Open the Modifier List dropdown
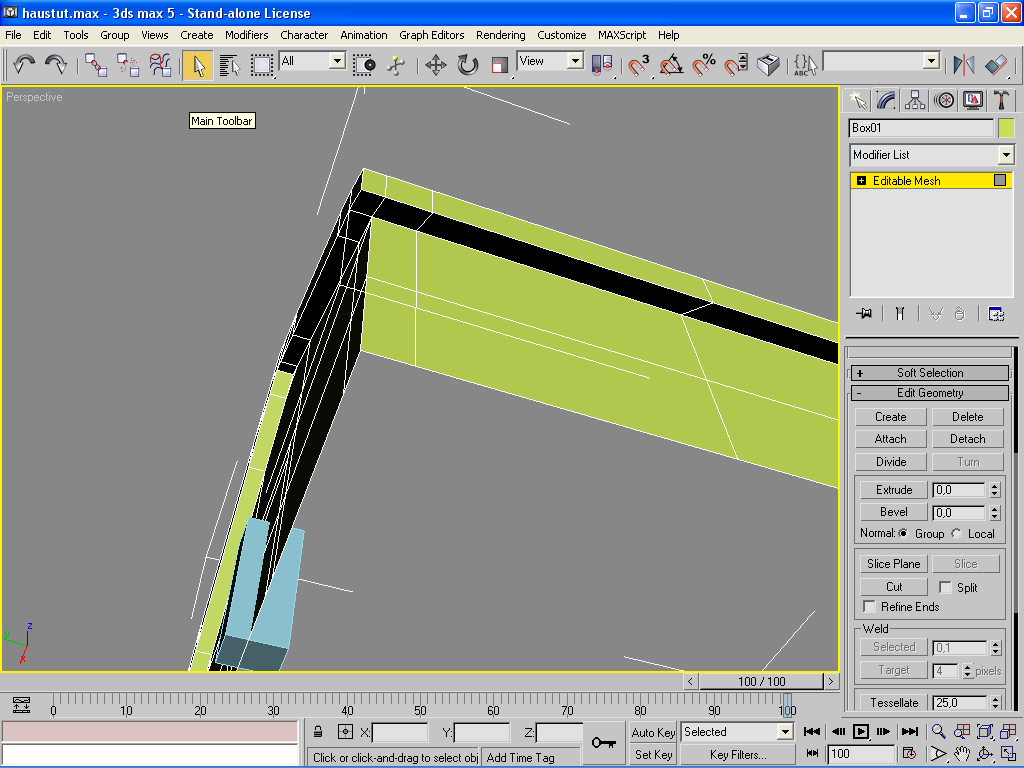Viewport: 1024px width, 768px height. pyautogui.click(x=1005, y=155)
